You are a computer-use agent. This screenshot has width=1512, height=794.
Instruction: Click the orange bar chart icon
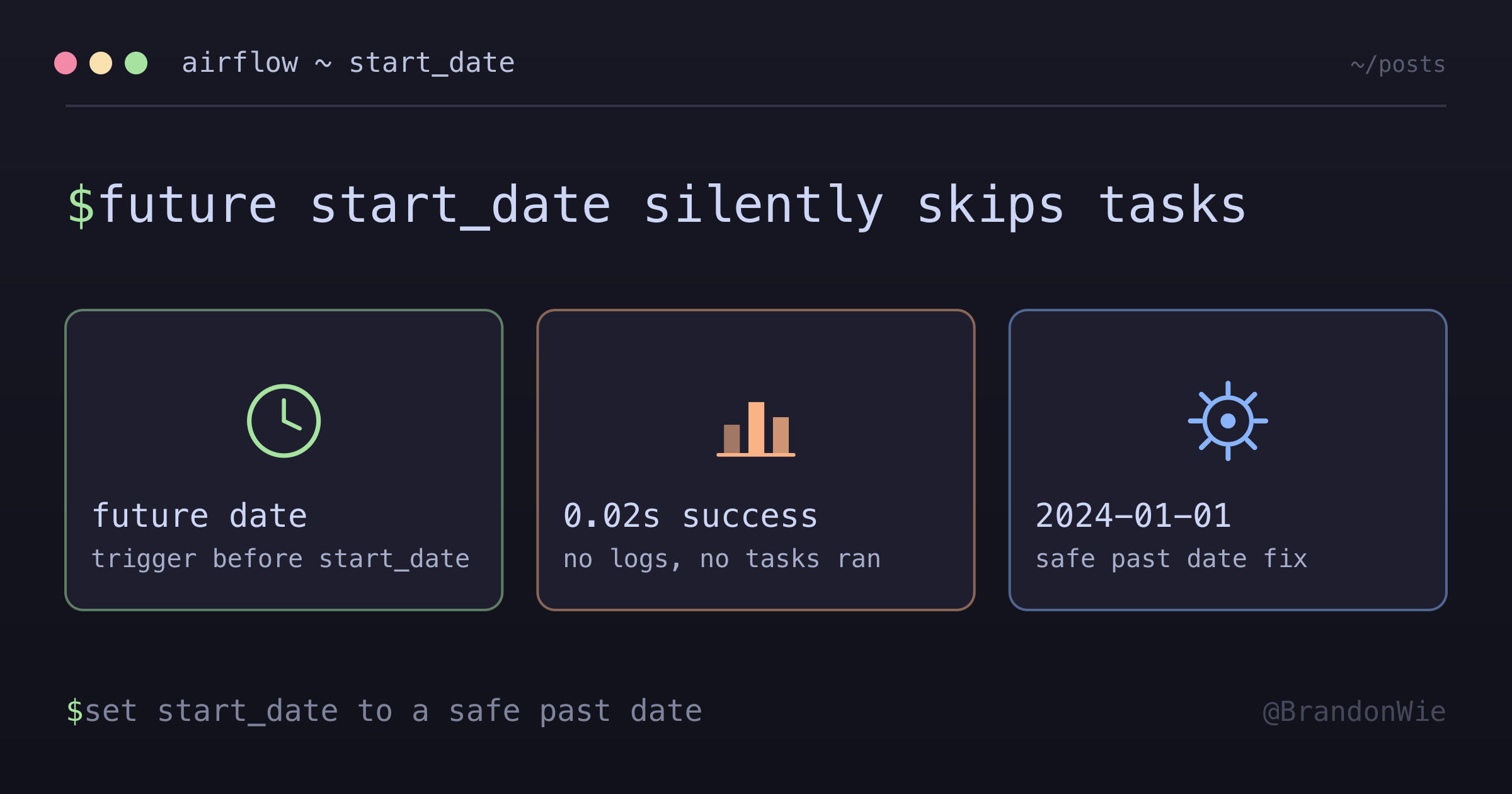pyautogui.click(x=756, y=429)
